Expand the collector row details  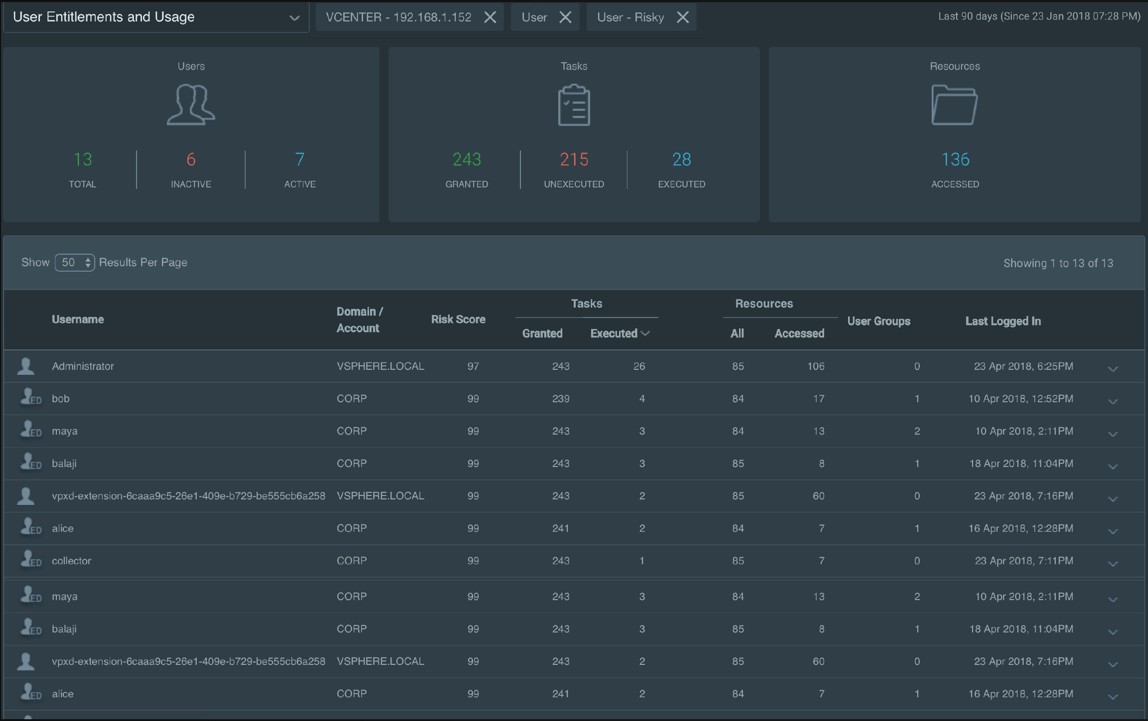coord(1113,564)
